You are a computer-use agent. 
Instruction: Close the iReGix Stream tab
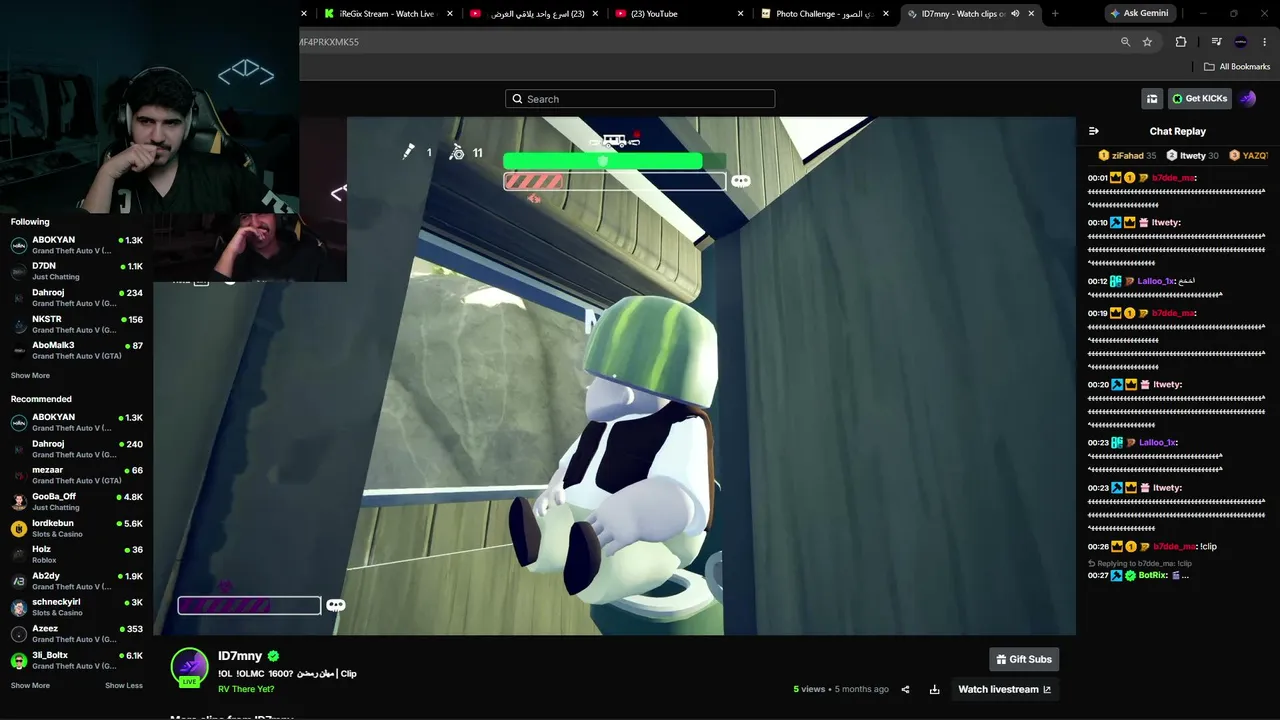[x=450, y=14]
